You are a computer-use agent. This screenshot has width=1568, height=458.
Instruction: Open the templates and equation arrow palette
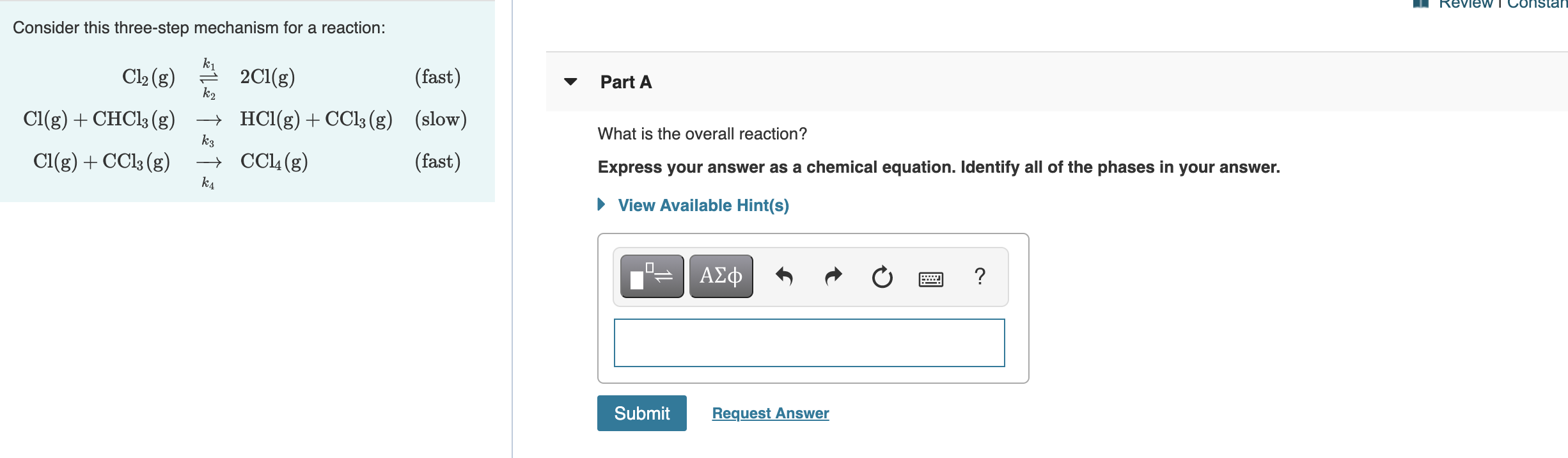tap(652, 276)
